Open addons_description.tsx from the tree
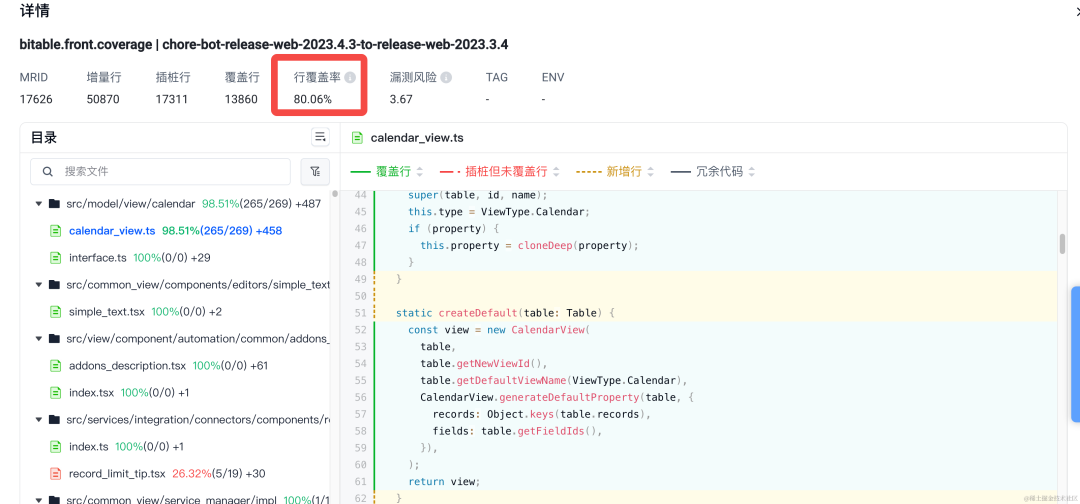1080x504 pixels. (x=127, y=366)
